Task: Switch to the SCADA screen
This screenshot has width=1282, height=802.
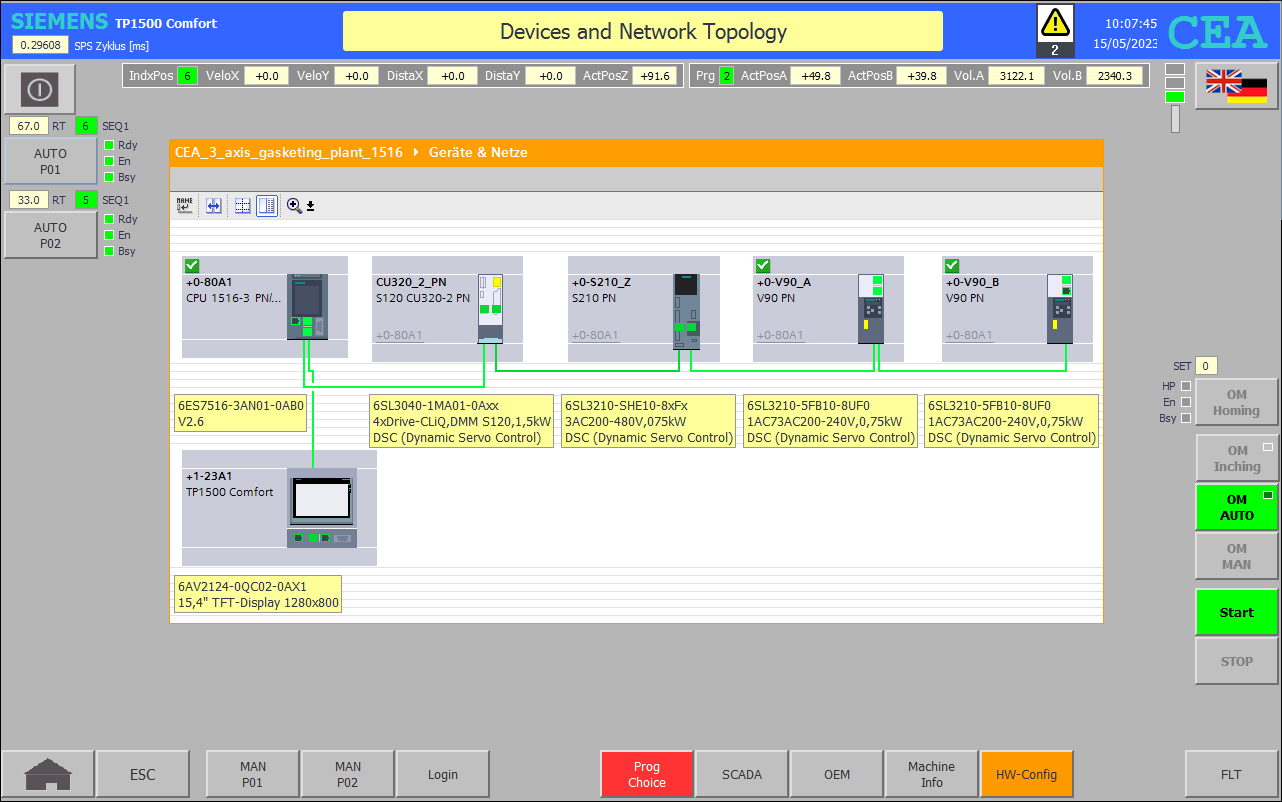Action: [x=742, y=774]
